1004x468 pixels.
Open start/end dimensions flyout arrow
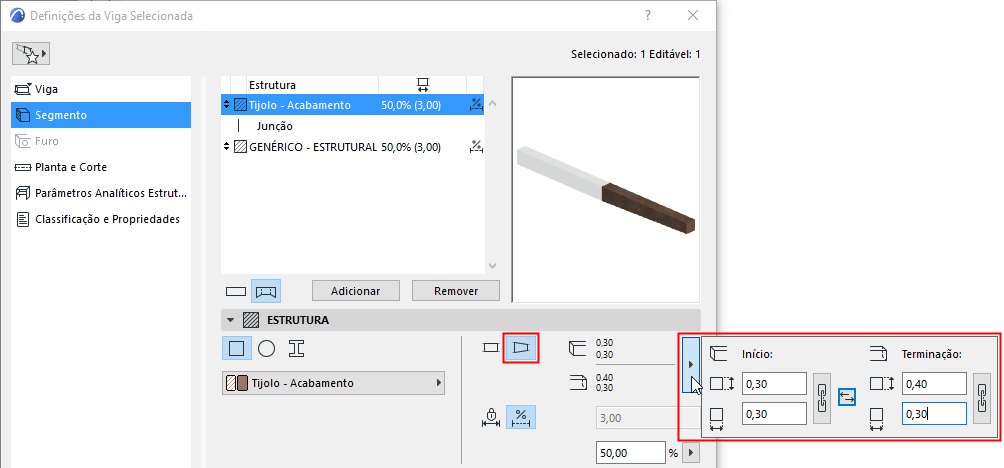(x=690, y=364)
